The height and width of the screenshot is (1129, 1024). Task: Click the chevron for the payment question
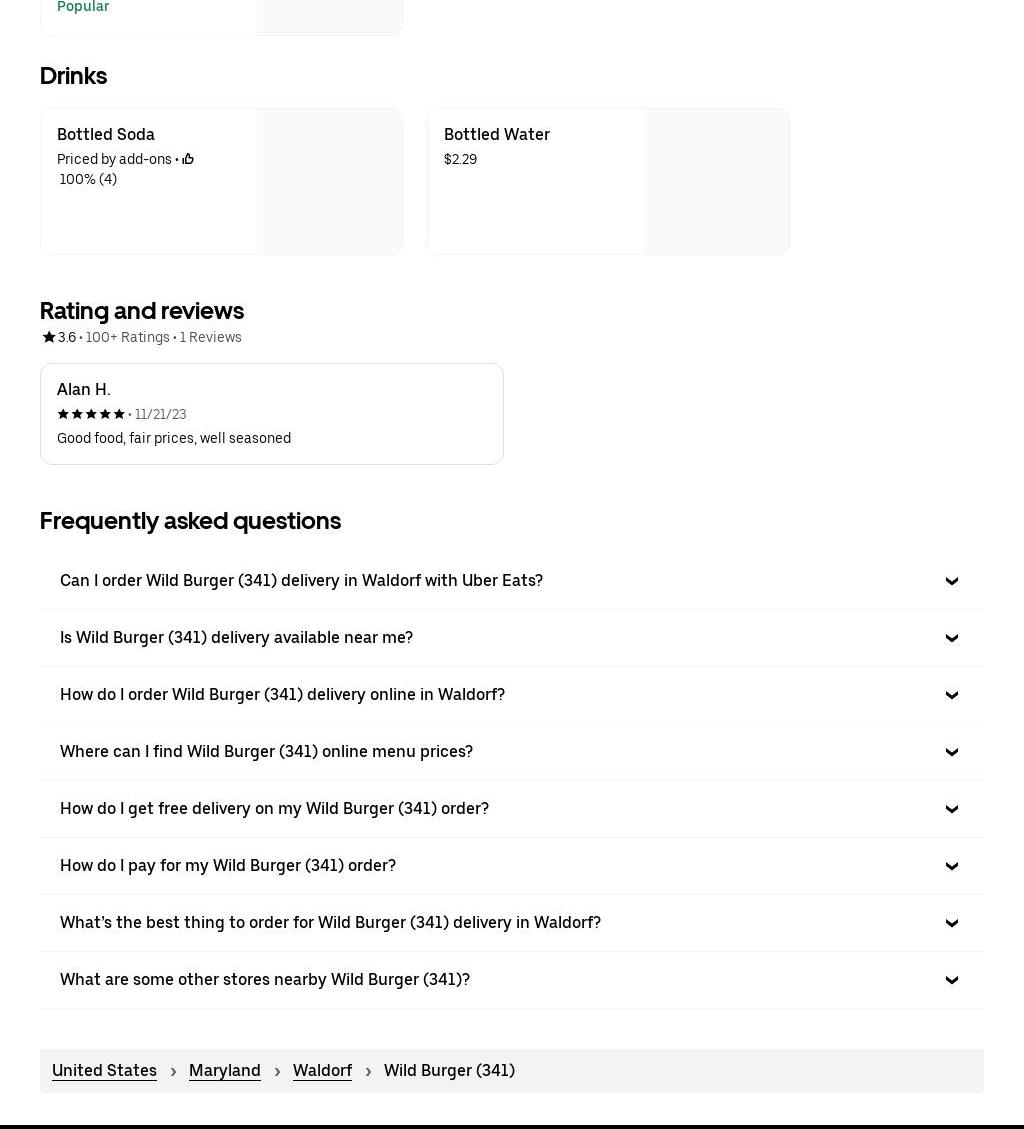951,866
